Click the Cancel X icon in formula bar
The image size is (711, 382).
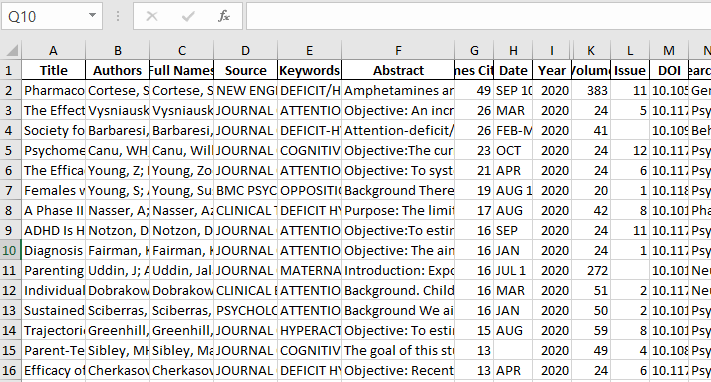tap(152, 16)
